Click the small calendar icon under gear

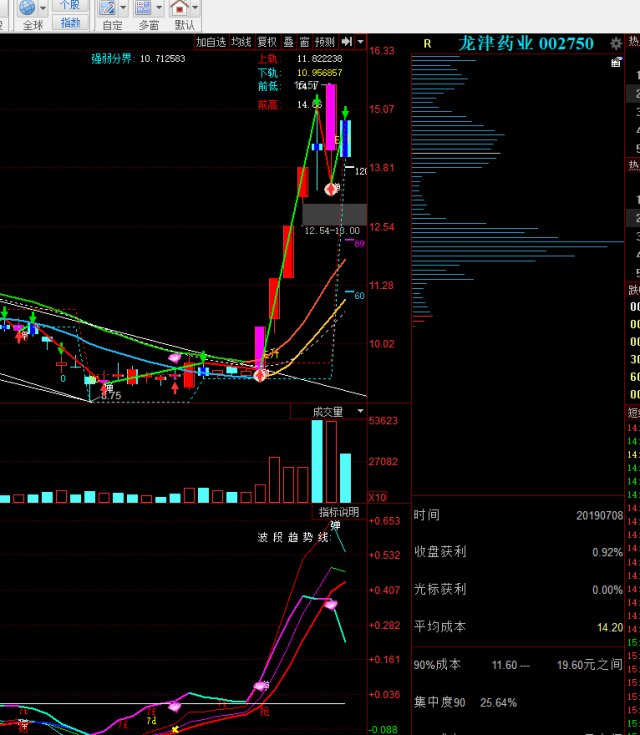[616, 62]
